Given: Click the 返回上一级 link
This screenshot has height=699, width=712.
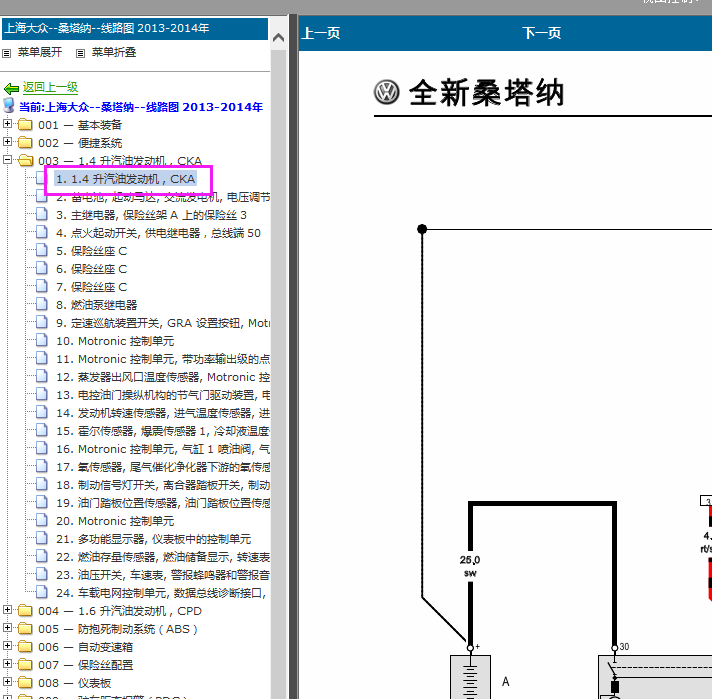Looking at the screenshot, I should tap(50, 87).
